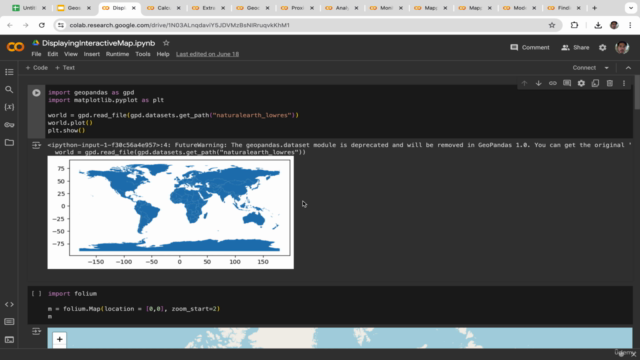View site information icon in address bar
Image resolution: width=640 pixels, height=360 pixels.
(x=61, y=25)
